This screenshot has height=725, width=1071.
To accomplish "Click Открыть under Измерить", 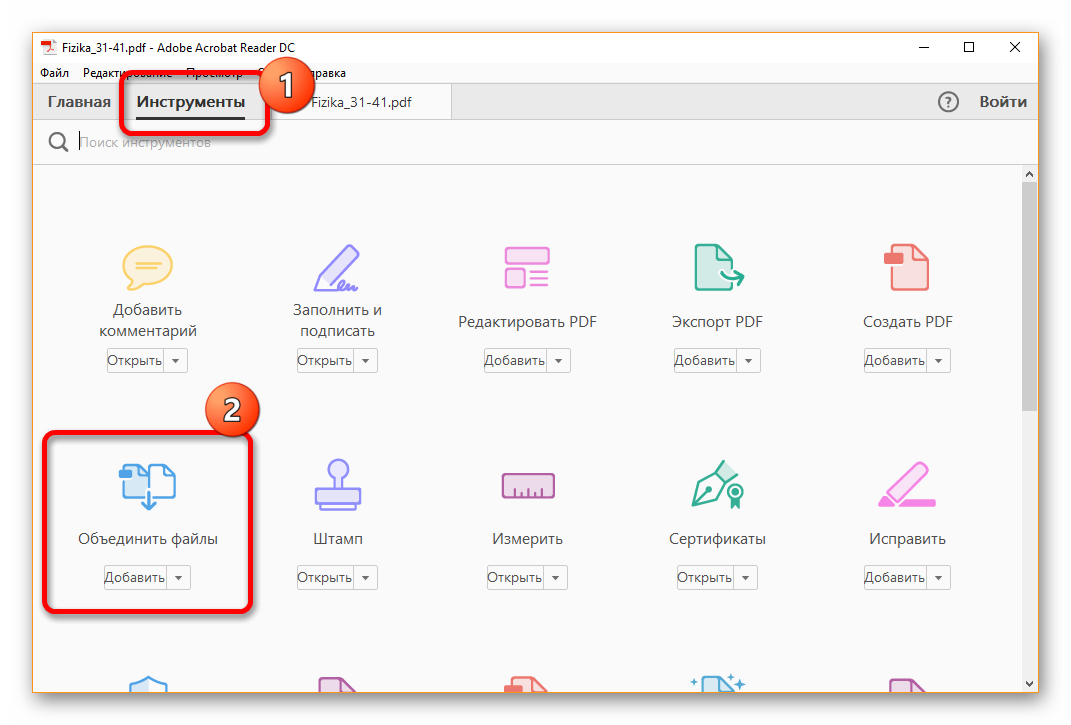I will pyautogui.click(x=515, y=578).
